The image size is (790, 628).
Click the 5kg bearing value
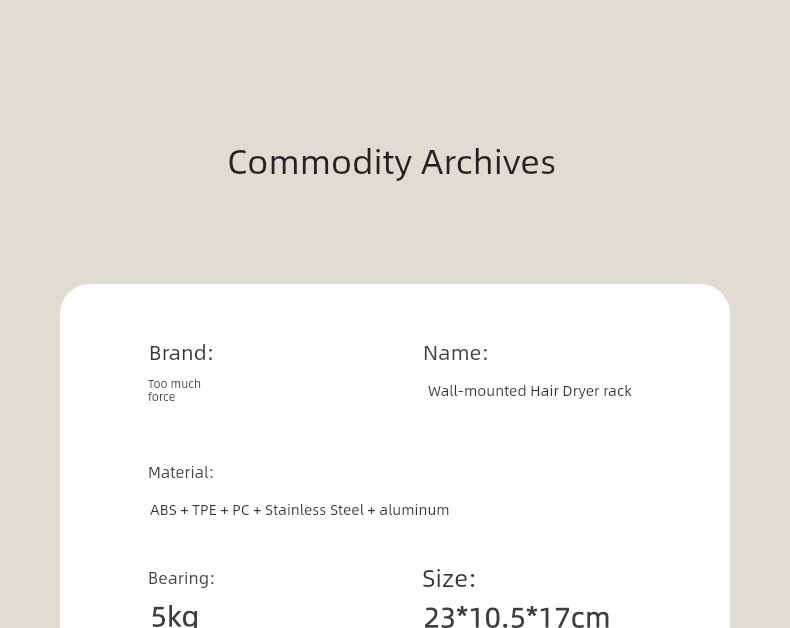(x=174, y=616)
